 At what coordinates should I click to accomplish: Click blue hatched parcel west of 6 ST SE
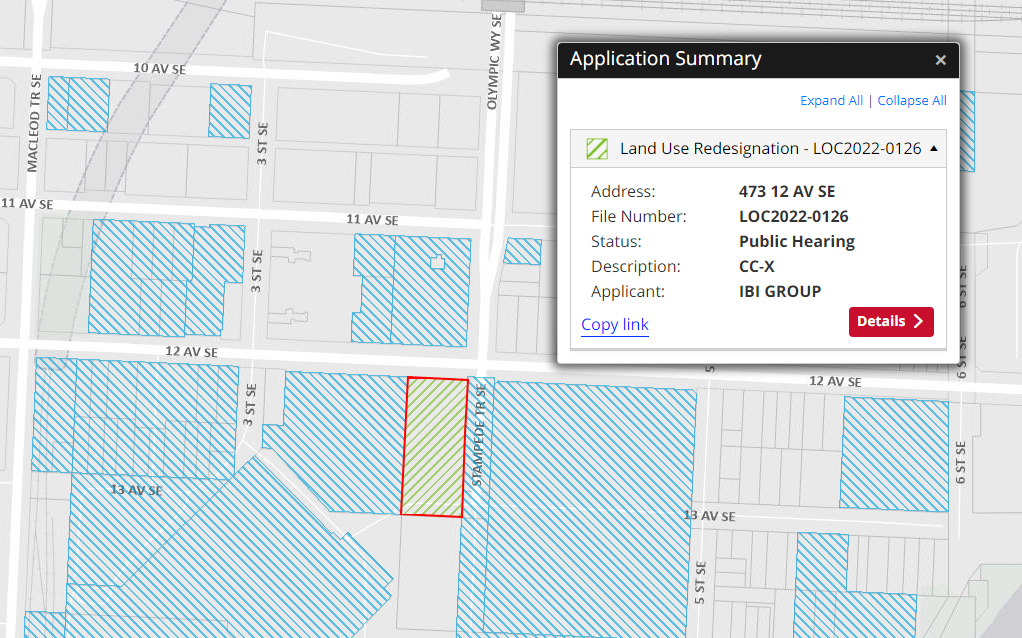pos(894,454)
